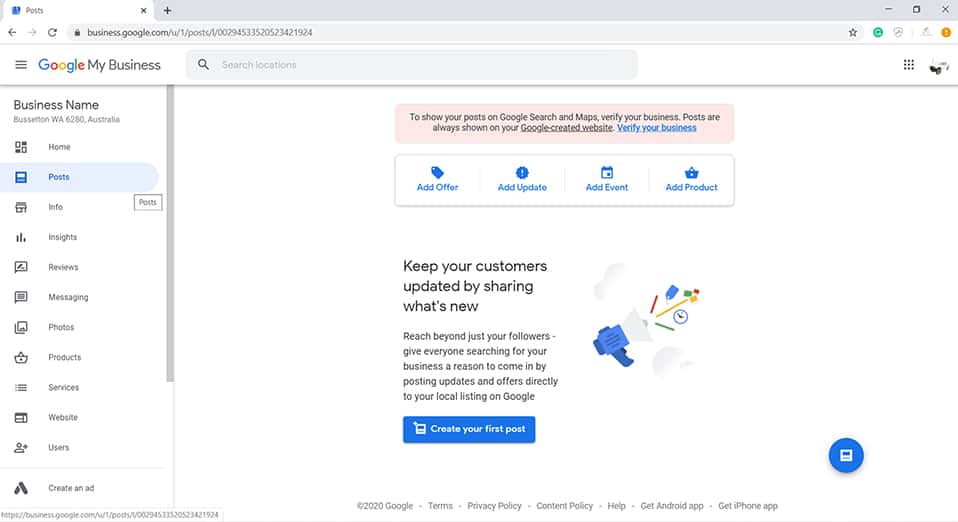Click the Busselton WA 6280, Australia address

67,120
